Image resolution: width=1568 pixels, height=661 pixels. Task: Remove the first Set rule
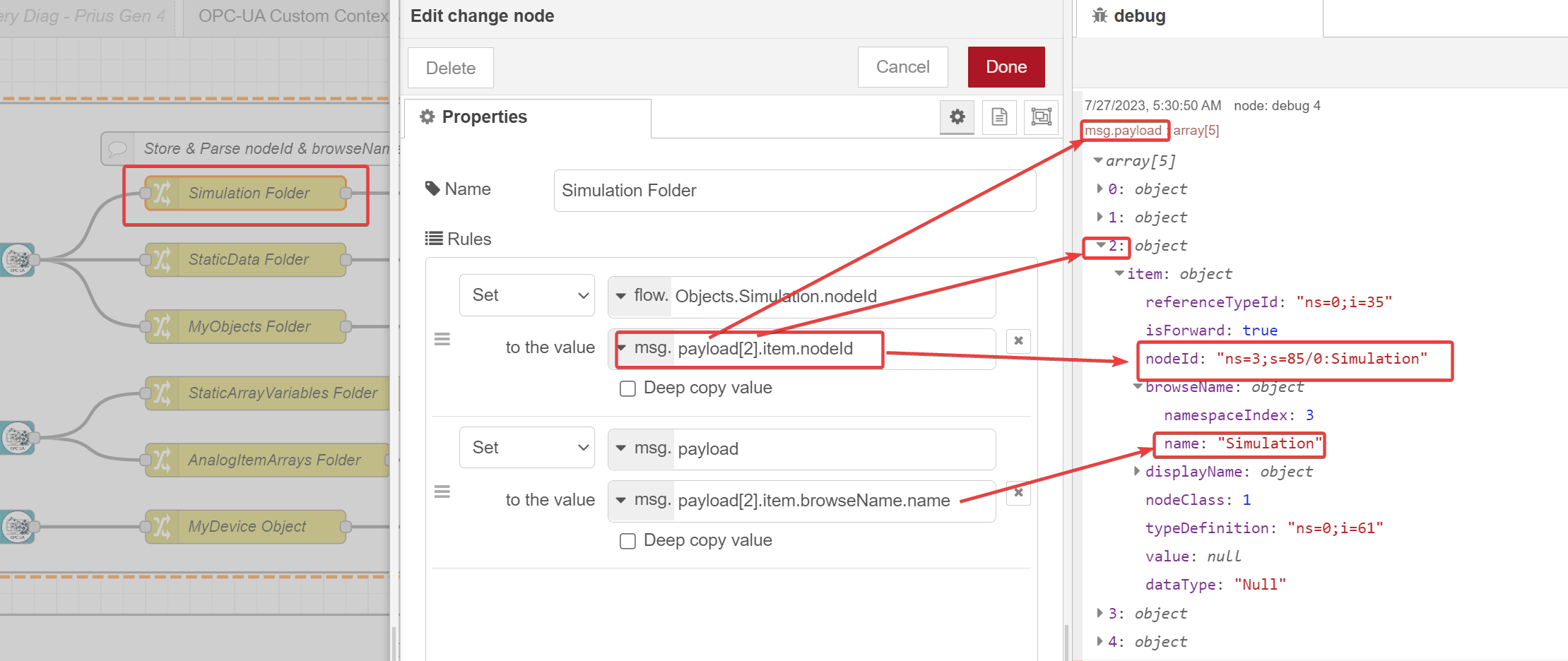[1018, 341]
